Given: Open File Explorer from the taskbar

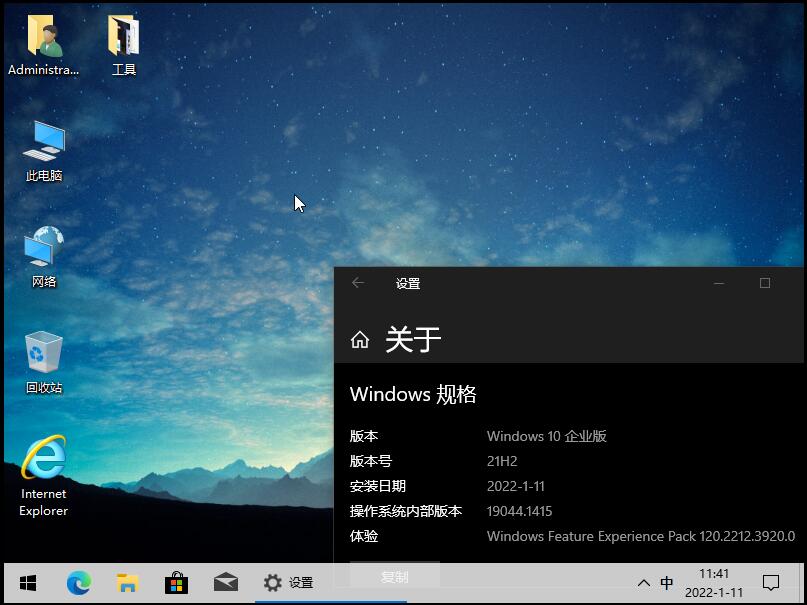Looking at the screenshot, I should pyautogui.click(x=127, y=582).
